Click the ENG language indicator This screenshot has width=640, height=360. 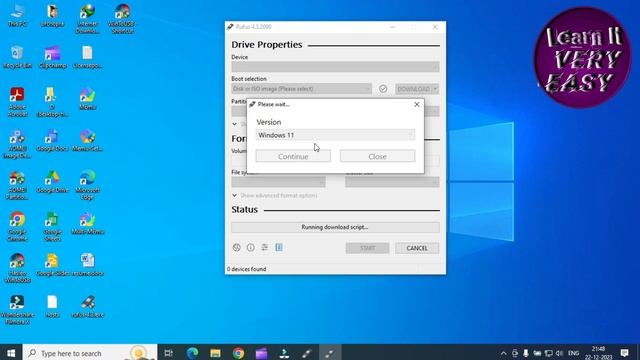tap(573, 353)
